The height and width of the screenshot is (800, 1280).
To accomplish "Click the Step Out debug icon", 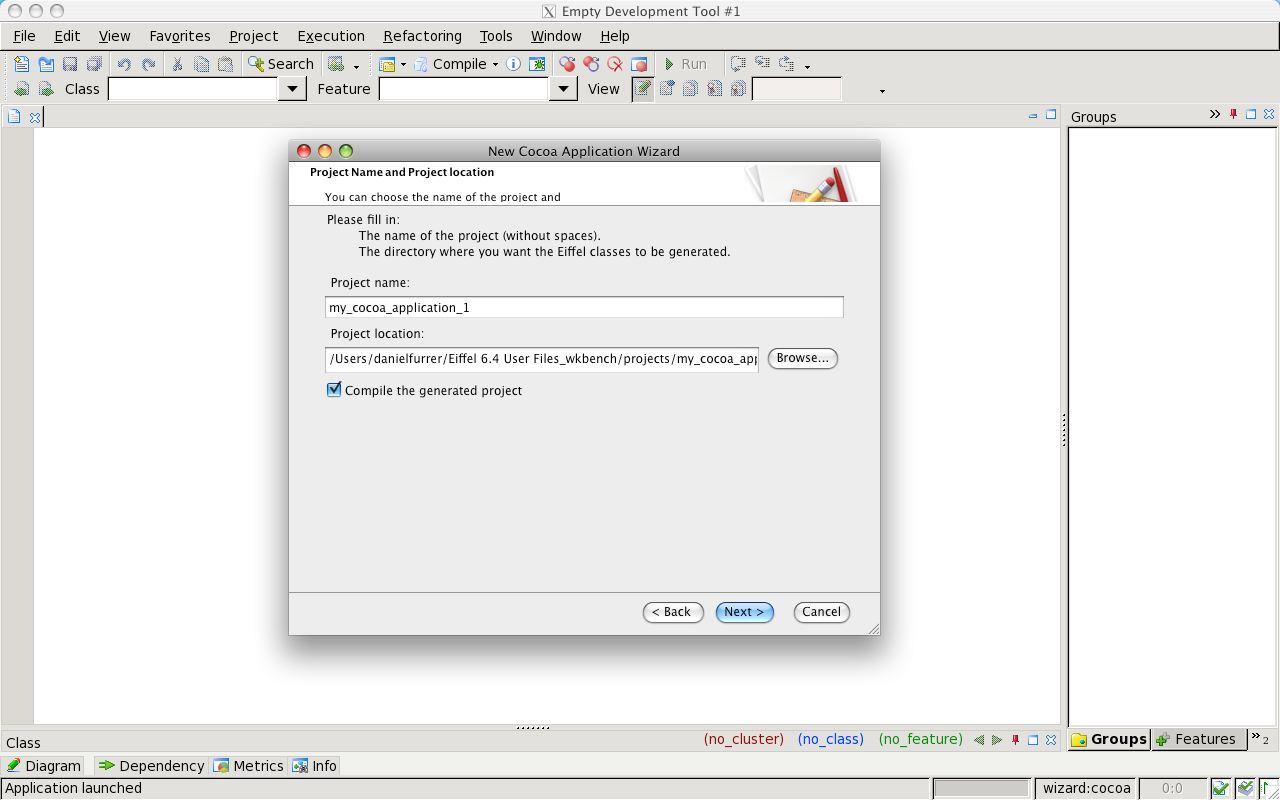I will pyautogui.click(x=786, y=64).
